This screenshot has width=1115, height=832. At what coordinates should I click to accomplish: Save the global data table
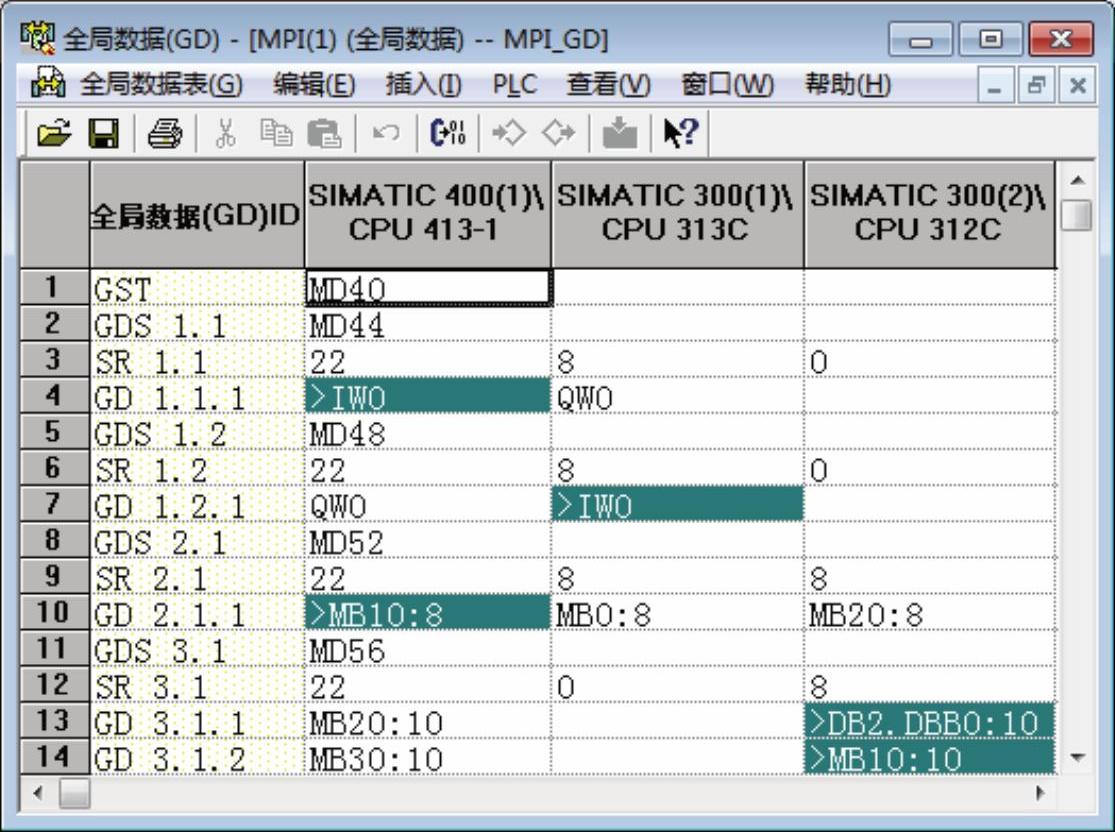coord(105,133)
